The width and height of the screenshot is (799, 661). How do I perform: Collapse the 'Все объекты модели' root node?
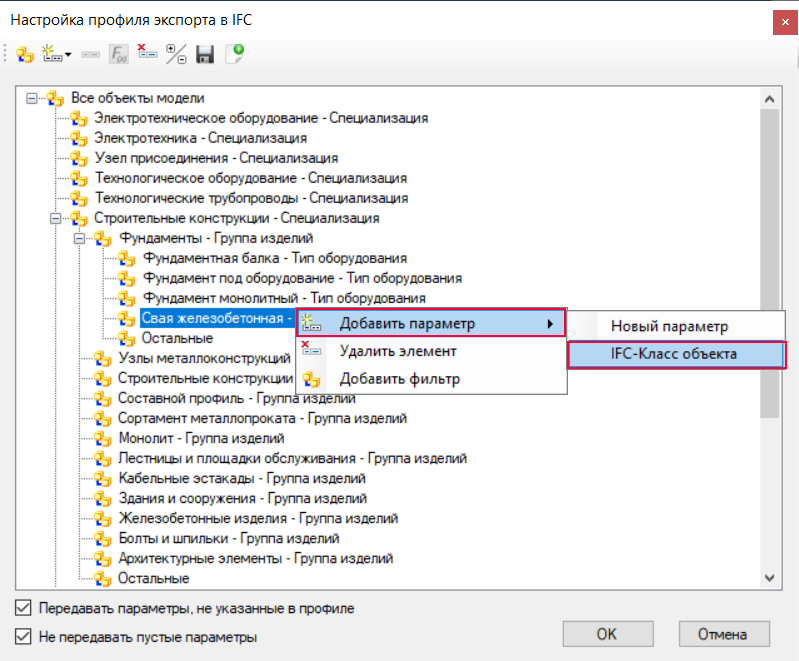pyautogui.click(x=32, y=98)
